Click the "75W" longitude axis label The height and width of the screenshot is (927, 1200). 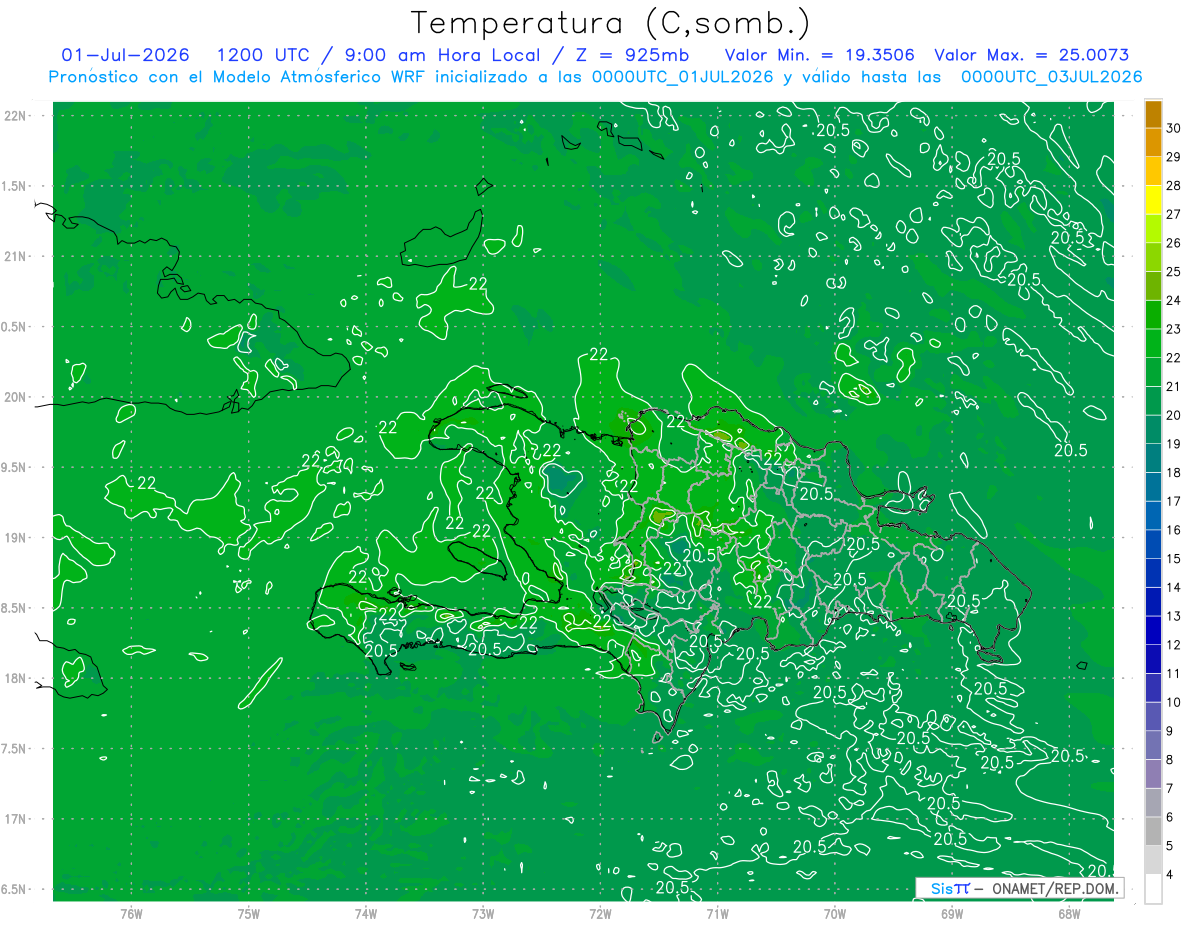[x=249, y=913]
